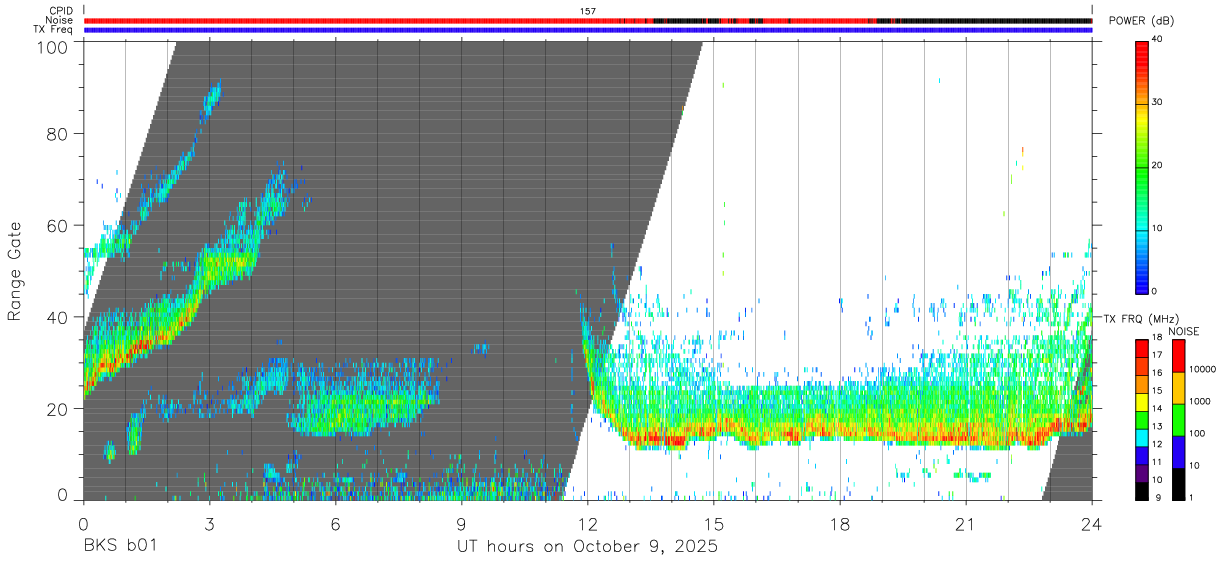This screenshot has height=567, width=1228.
Task: Click the blue segment of the noise colorbar
Action: tap(1178, 451)
